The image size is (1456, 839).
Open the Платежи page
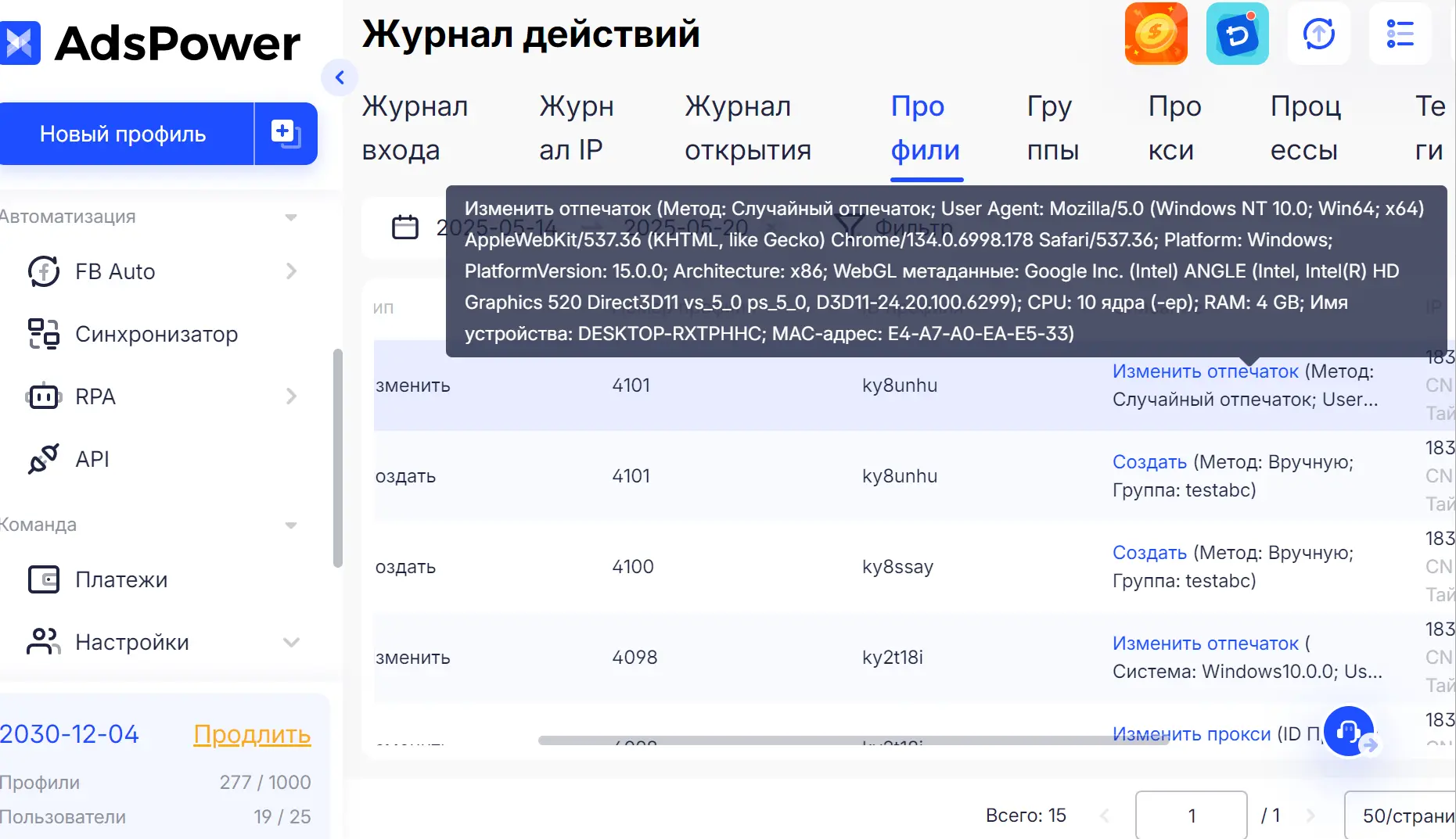121,579
